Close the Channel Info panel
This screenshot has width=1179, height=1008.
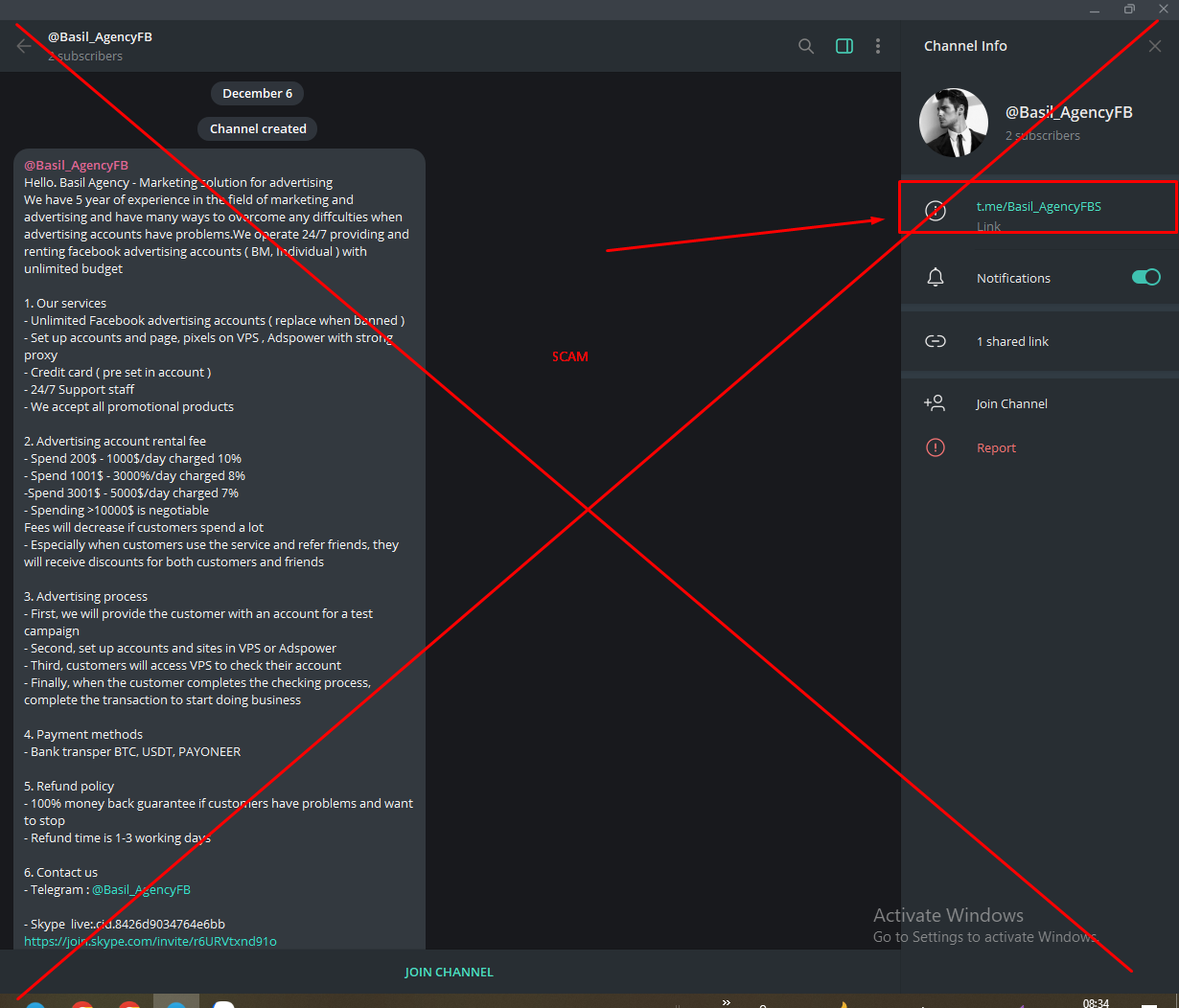[1154, 46]
